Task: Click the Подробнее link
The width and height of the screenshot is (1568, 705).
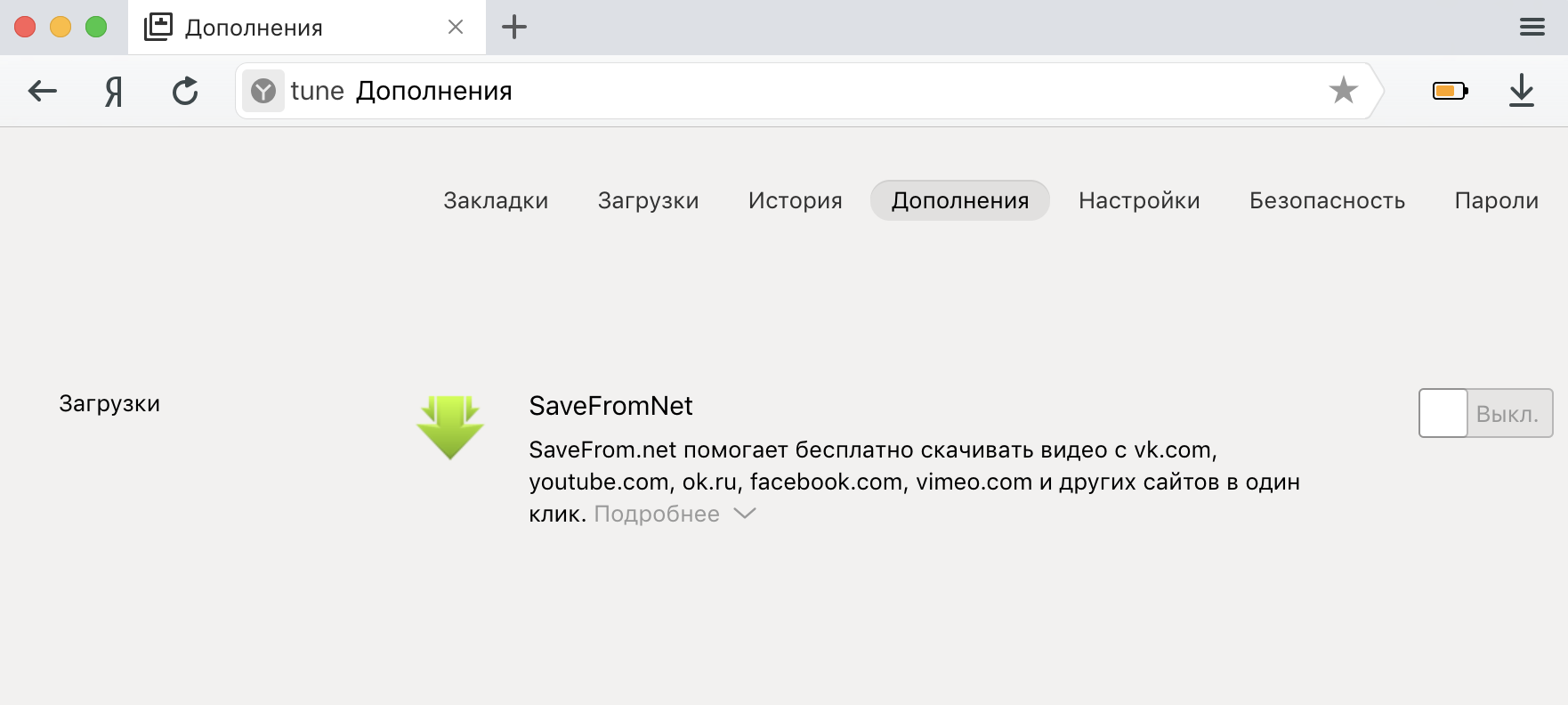Action: click(x=657, y=515)
